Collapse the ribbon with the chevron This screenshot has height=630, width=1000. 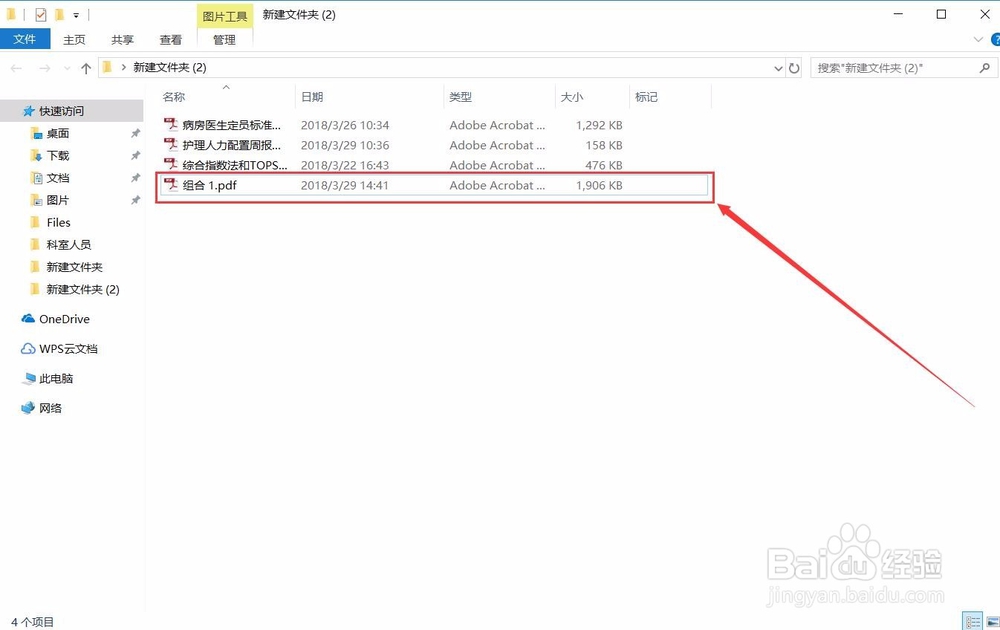(977, 39)
